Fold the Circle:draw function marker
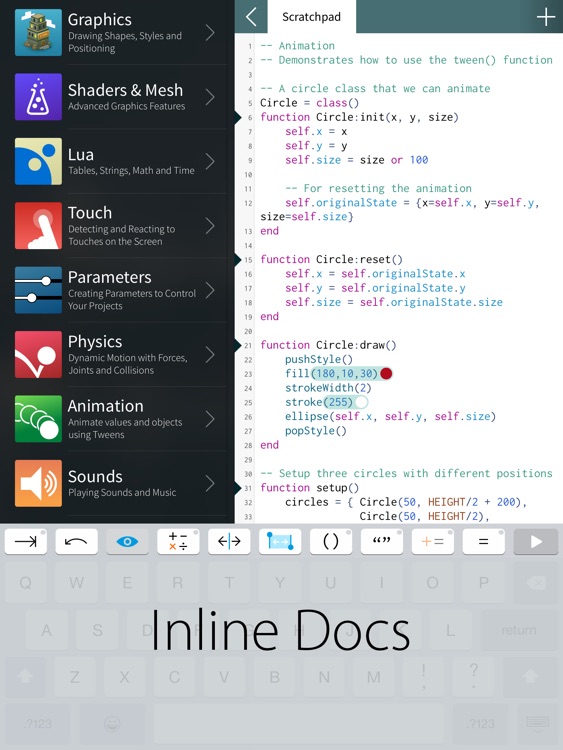Viewport: 563px width, 750px height. pyautogui.click(x=238, y=345)
